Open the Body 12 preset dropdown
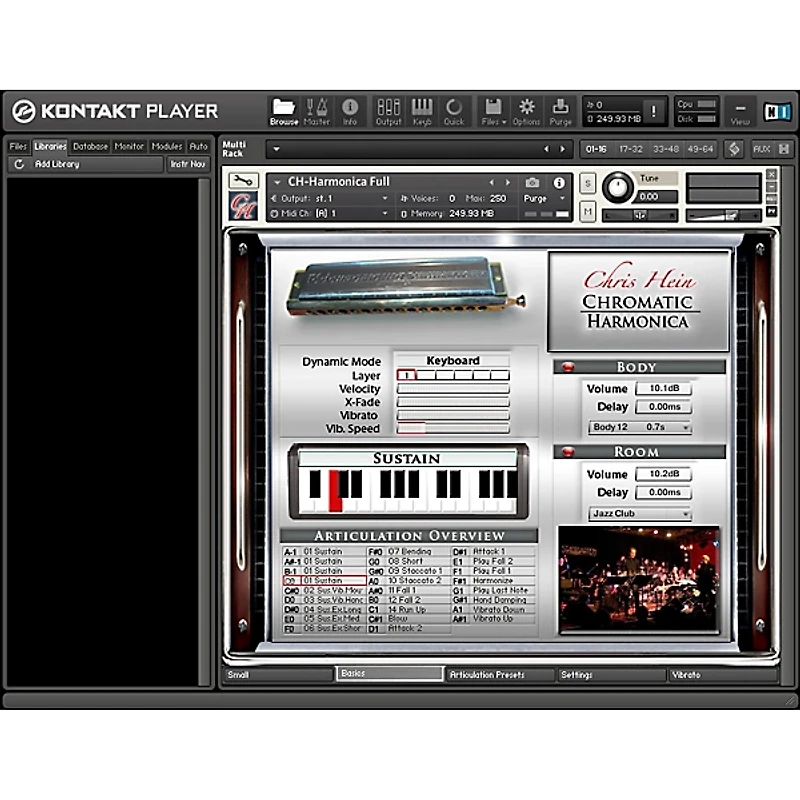This screenshot has height=800, width=800. (640, 427)
